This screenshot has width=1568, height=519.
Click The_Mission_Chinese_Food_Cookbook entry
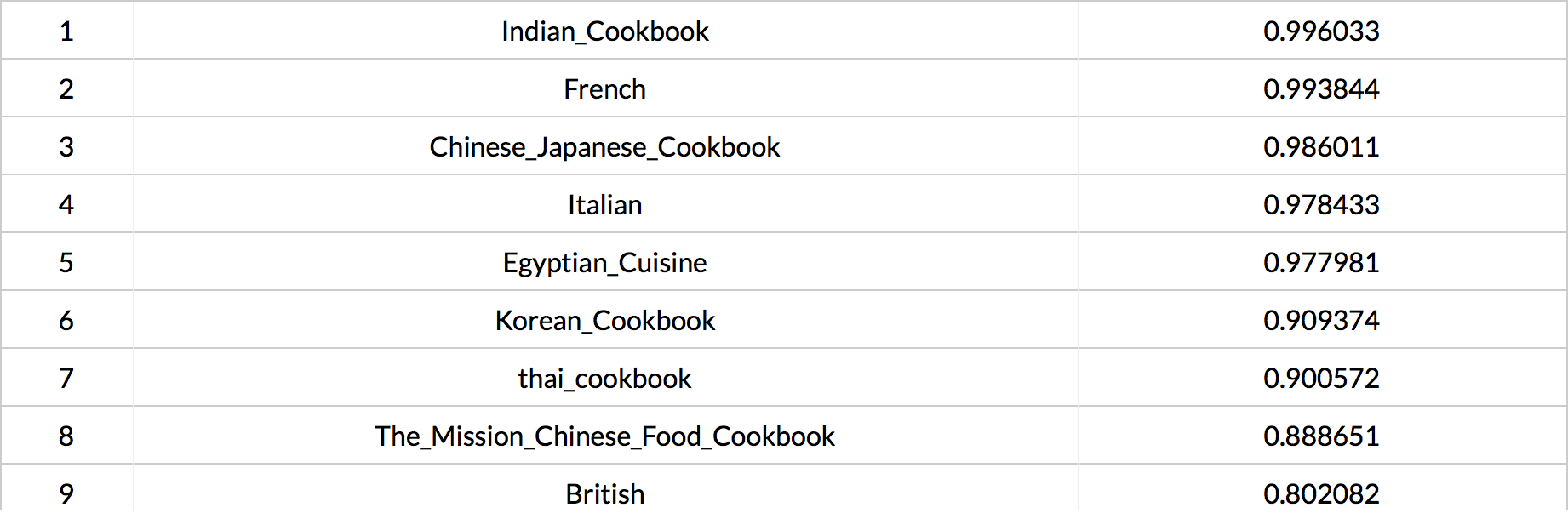605,436
